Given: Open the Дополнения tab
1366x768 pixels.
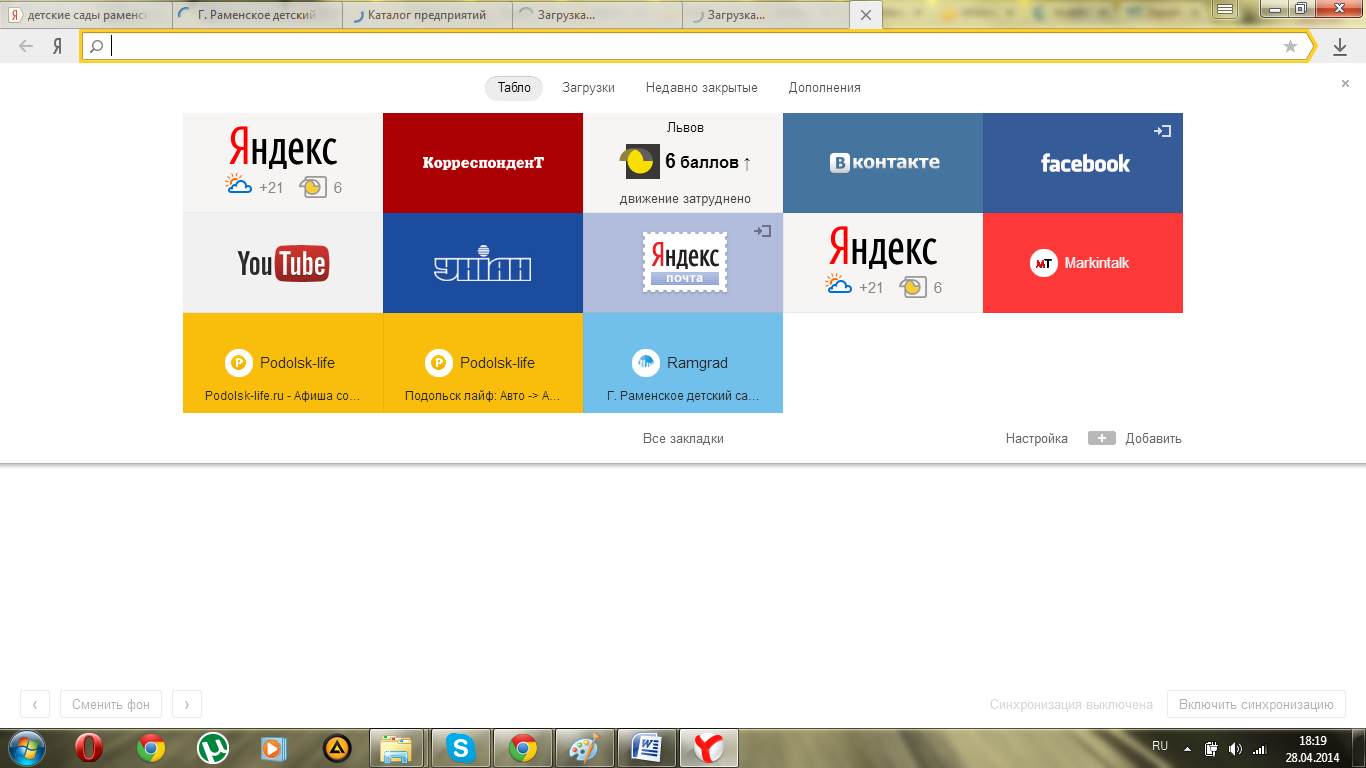Looking at the screenshot, I should coord(824,88).
